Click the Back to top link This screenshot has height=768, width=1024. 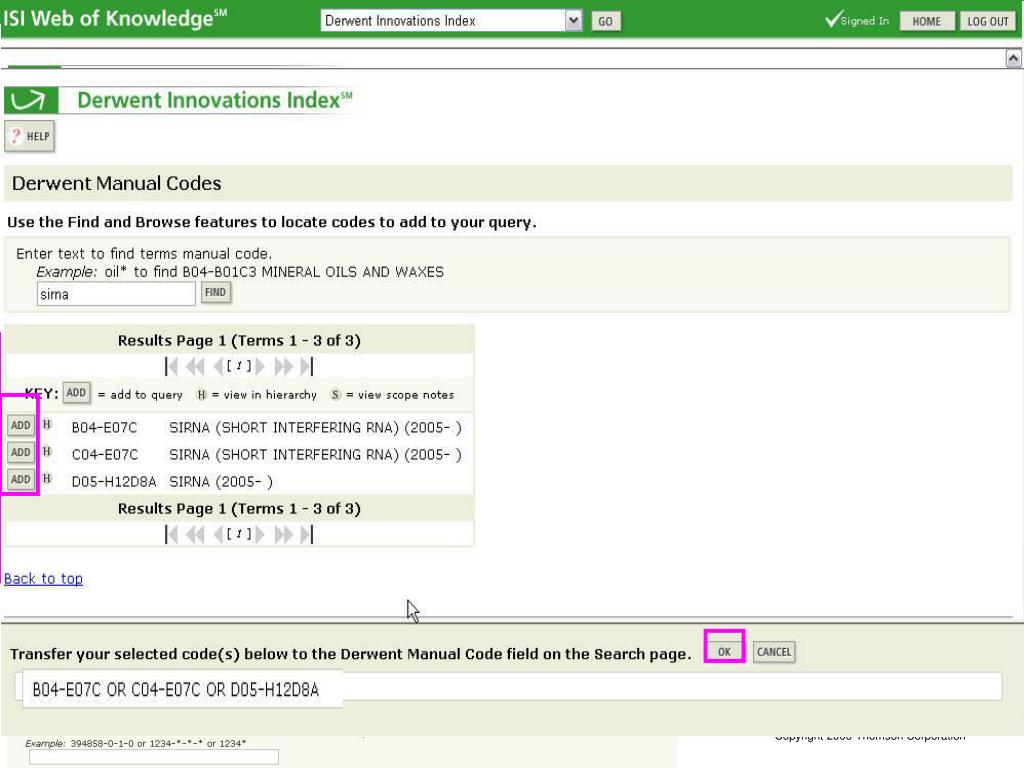pyautogui.click(x=43, y=579)
